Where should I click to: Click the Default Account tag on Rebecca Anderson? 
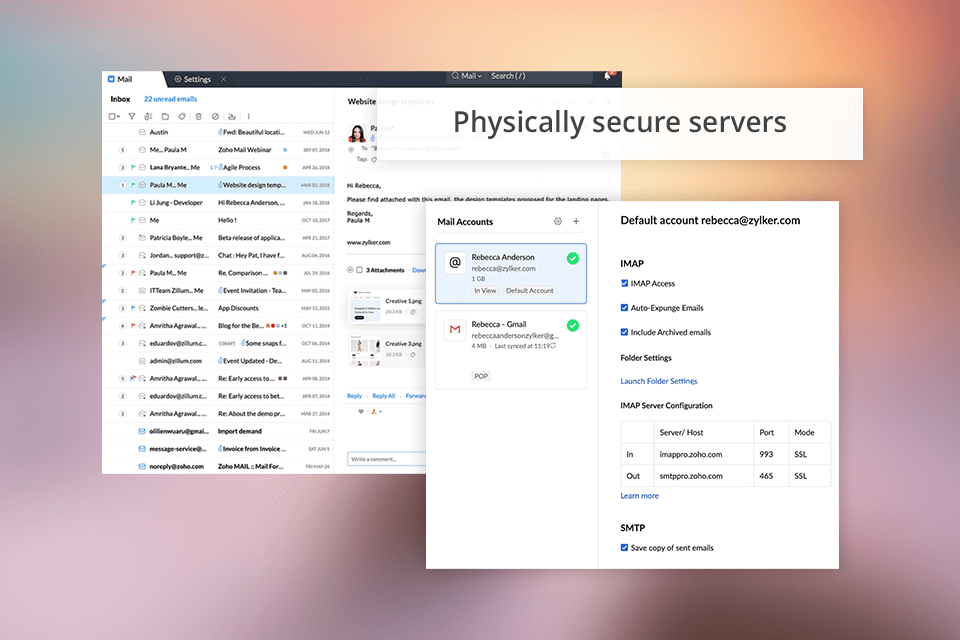click(530, 291)
